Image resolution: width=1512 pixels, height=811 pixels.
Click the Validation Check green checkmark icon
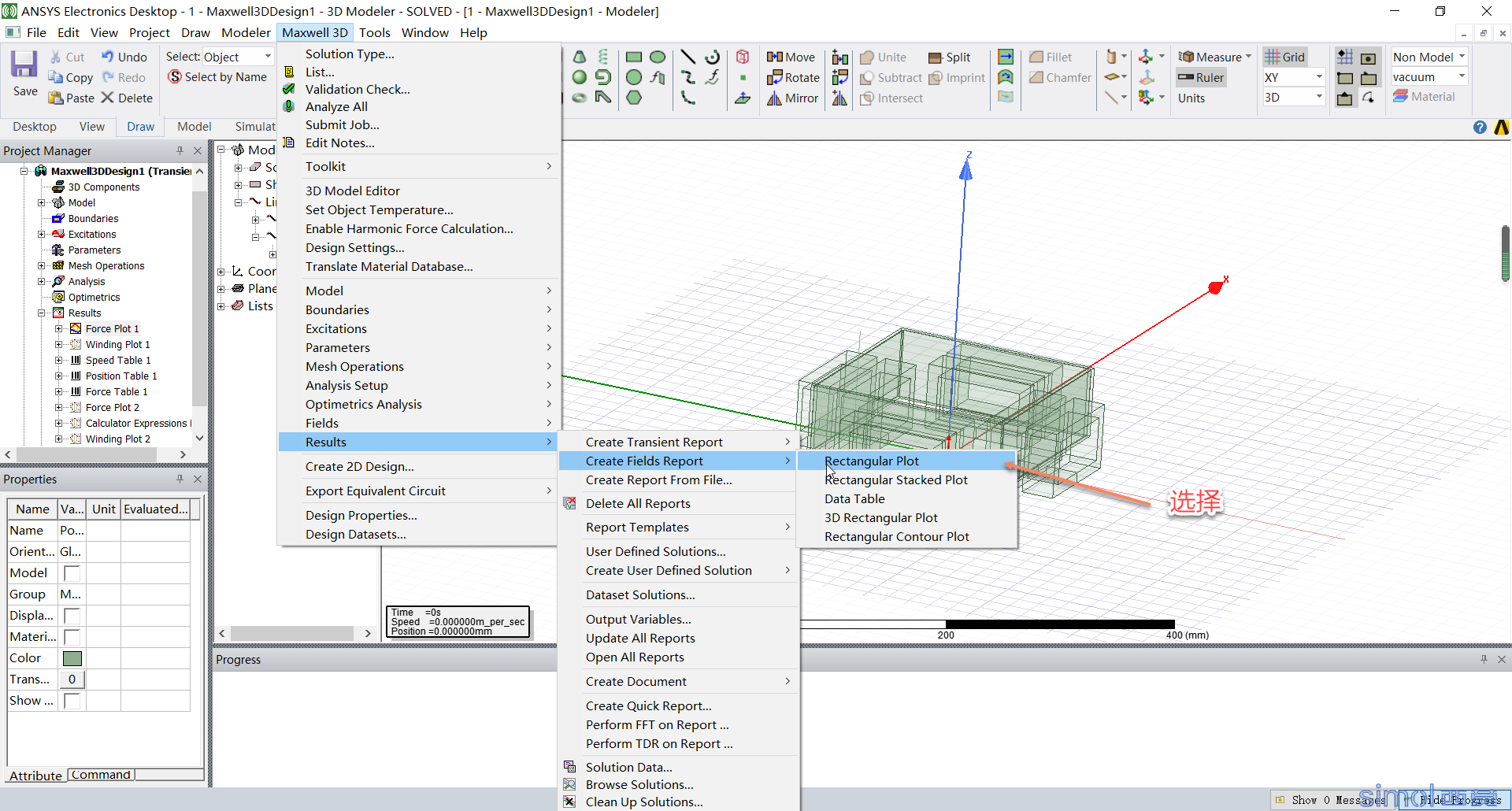[x=289, y=89]
